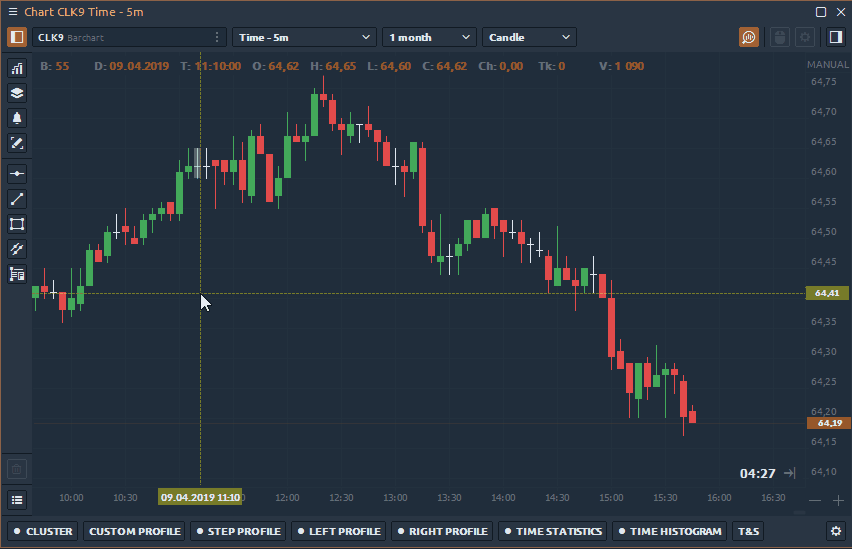Click the MANUAL scale mode label
The width and height of the screenshot is (852, 549).
pos(828,65)
